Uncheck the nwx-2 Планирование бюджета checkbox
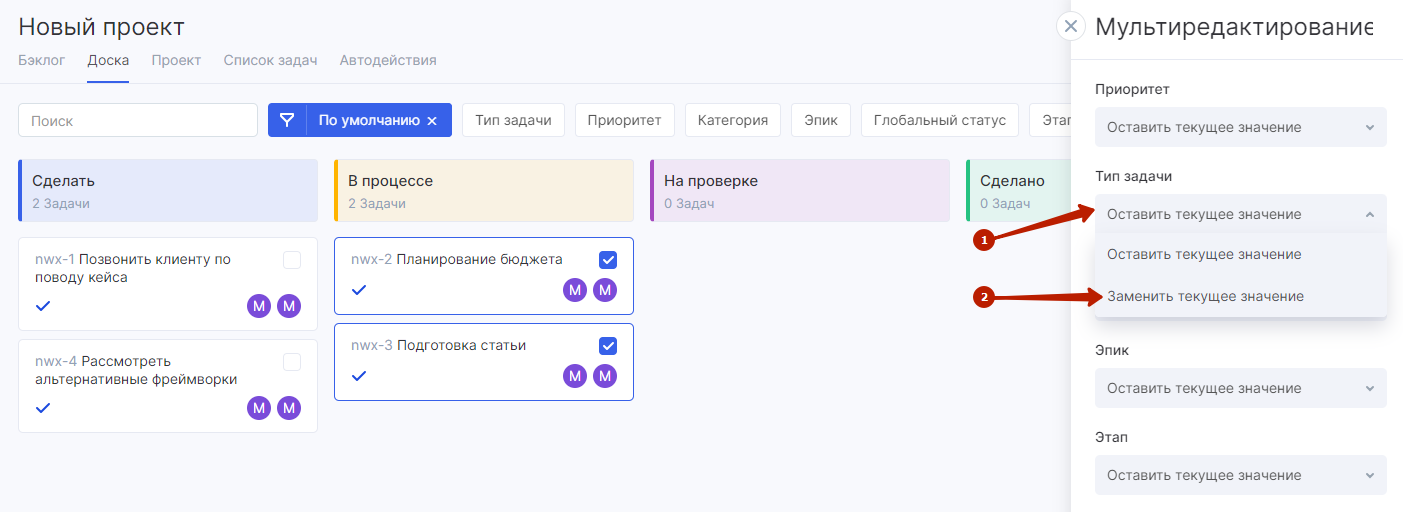Viewport: 1403px width, 512px height. [x=608, y=260]
